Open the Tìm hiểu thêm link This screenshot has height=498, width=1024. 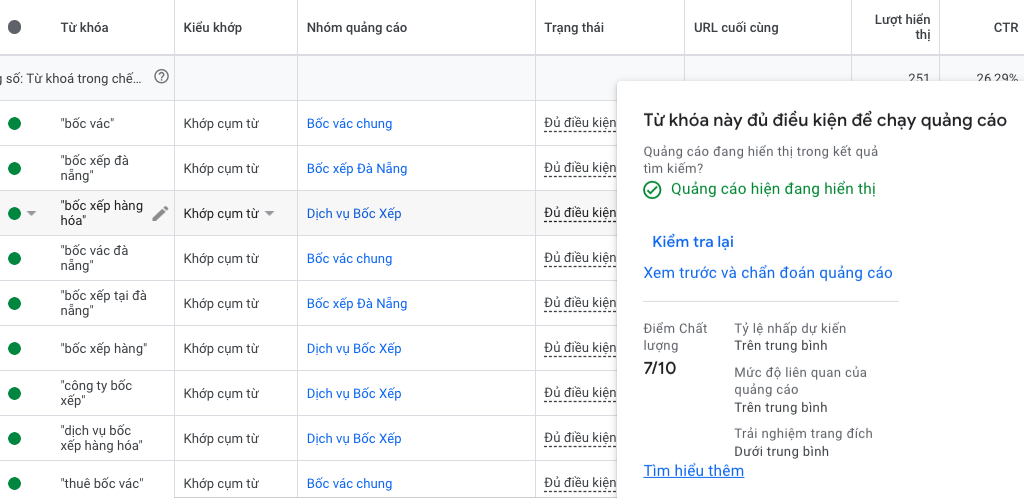click(693, 471)
